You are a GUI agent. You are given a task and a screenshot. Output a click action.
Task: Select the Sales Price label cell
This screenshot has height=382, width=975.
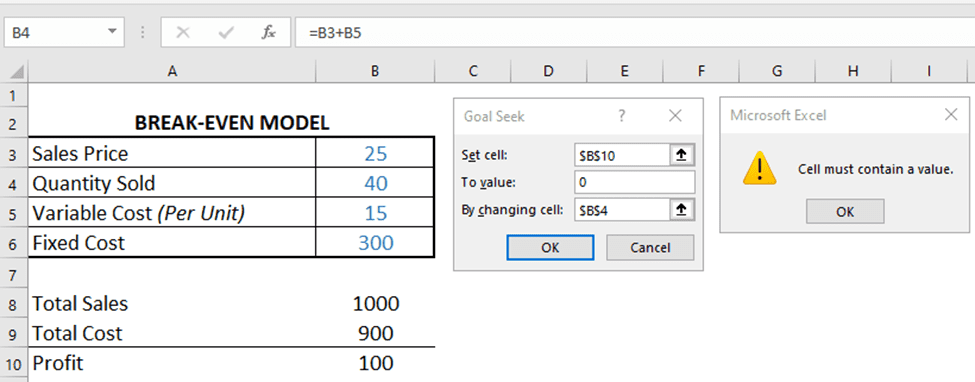[172, 153]
